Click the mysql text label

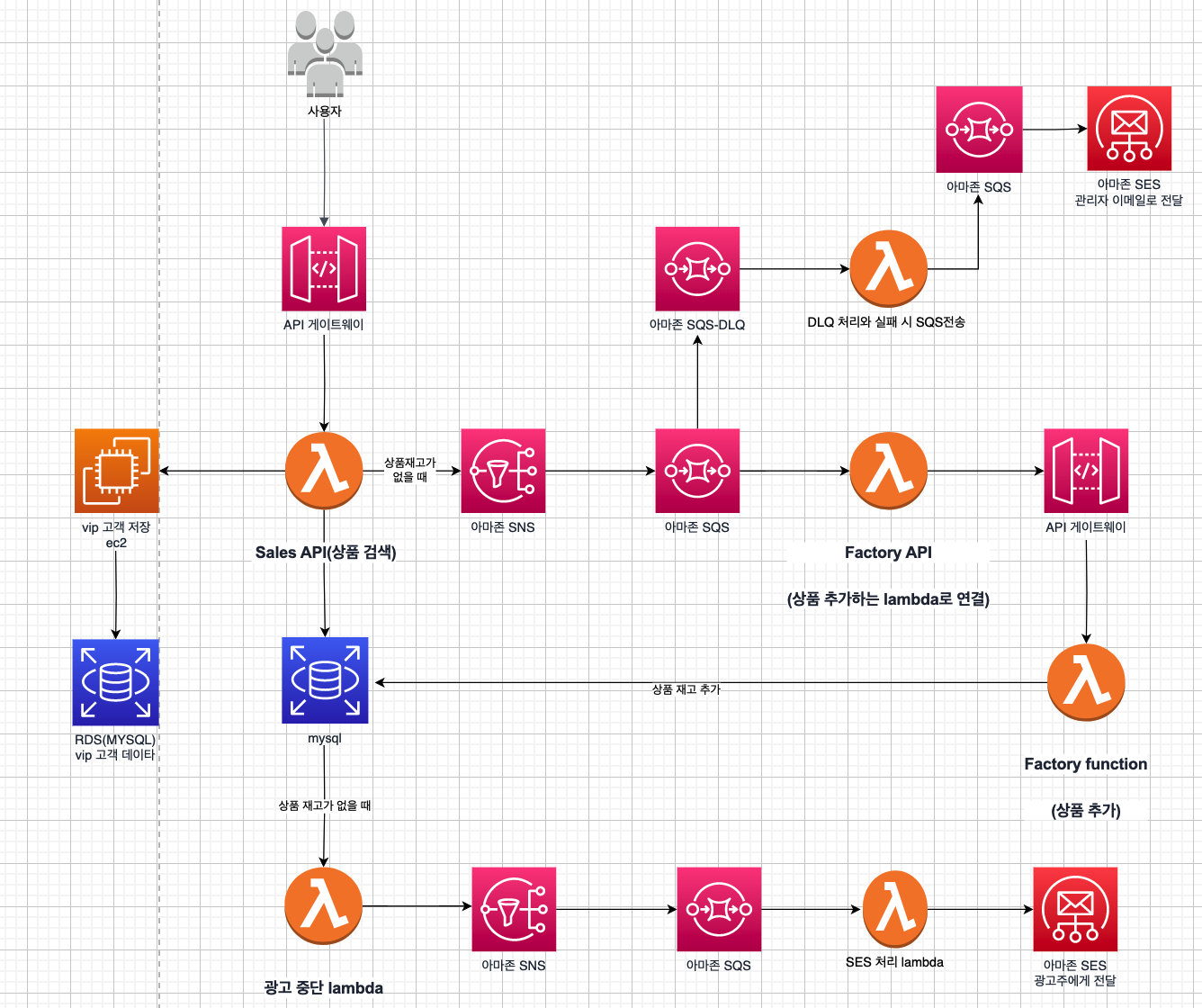coord(325,738)
